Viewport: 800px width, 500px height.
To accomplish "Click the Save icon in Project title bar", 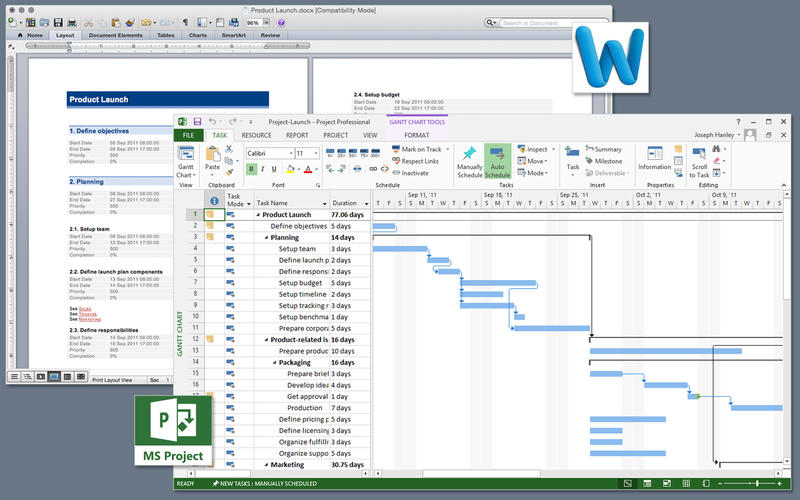I will [197, 122].
